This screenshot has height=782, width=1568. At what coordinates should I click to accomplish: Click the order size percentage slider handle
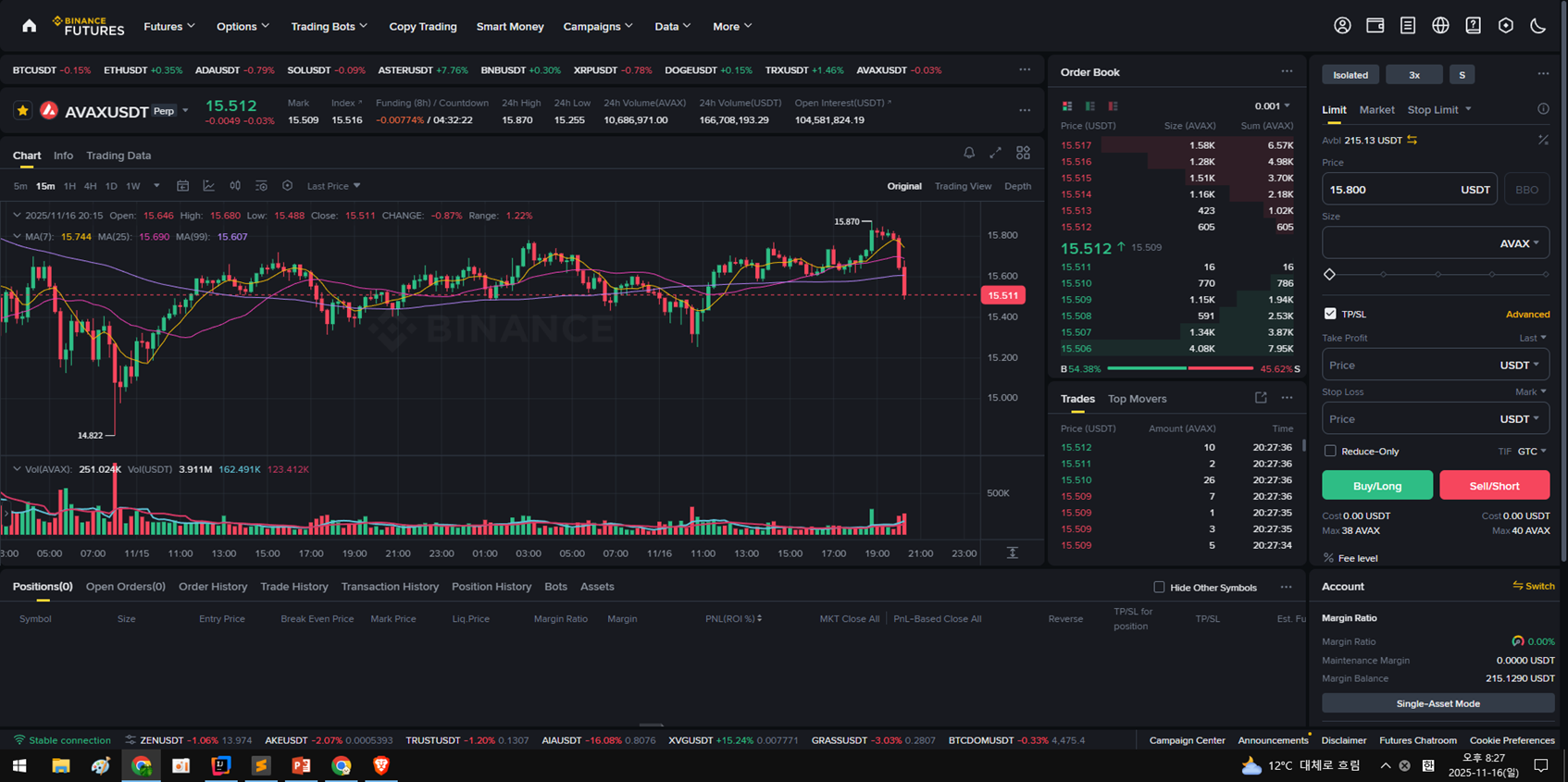tap(1330, 275)
